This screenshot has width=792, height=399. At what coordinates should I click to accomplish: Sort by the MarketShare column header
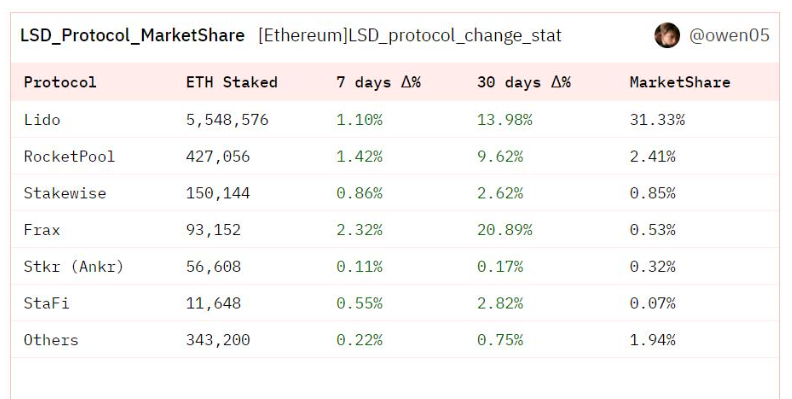680,82
